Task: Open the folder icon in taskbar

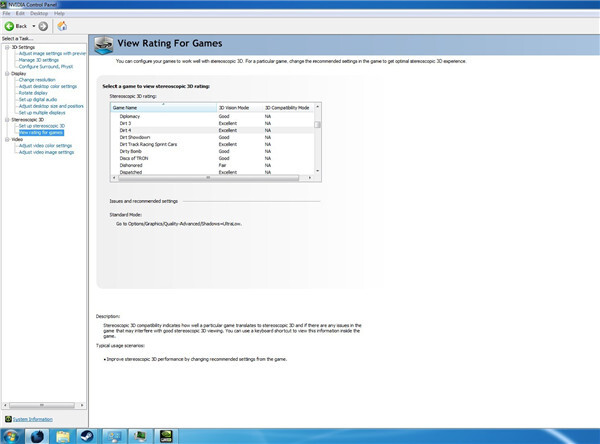Action: [x=63, y=435]
